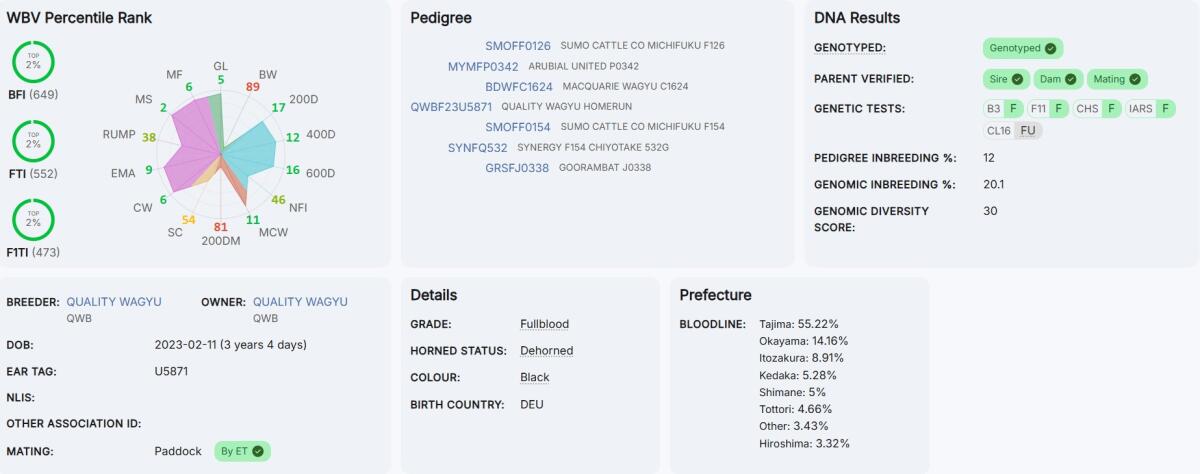This screenshot has width=1200, height=474.
Task: Click the FTI top 2% ring gauge
Action: 33,140
